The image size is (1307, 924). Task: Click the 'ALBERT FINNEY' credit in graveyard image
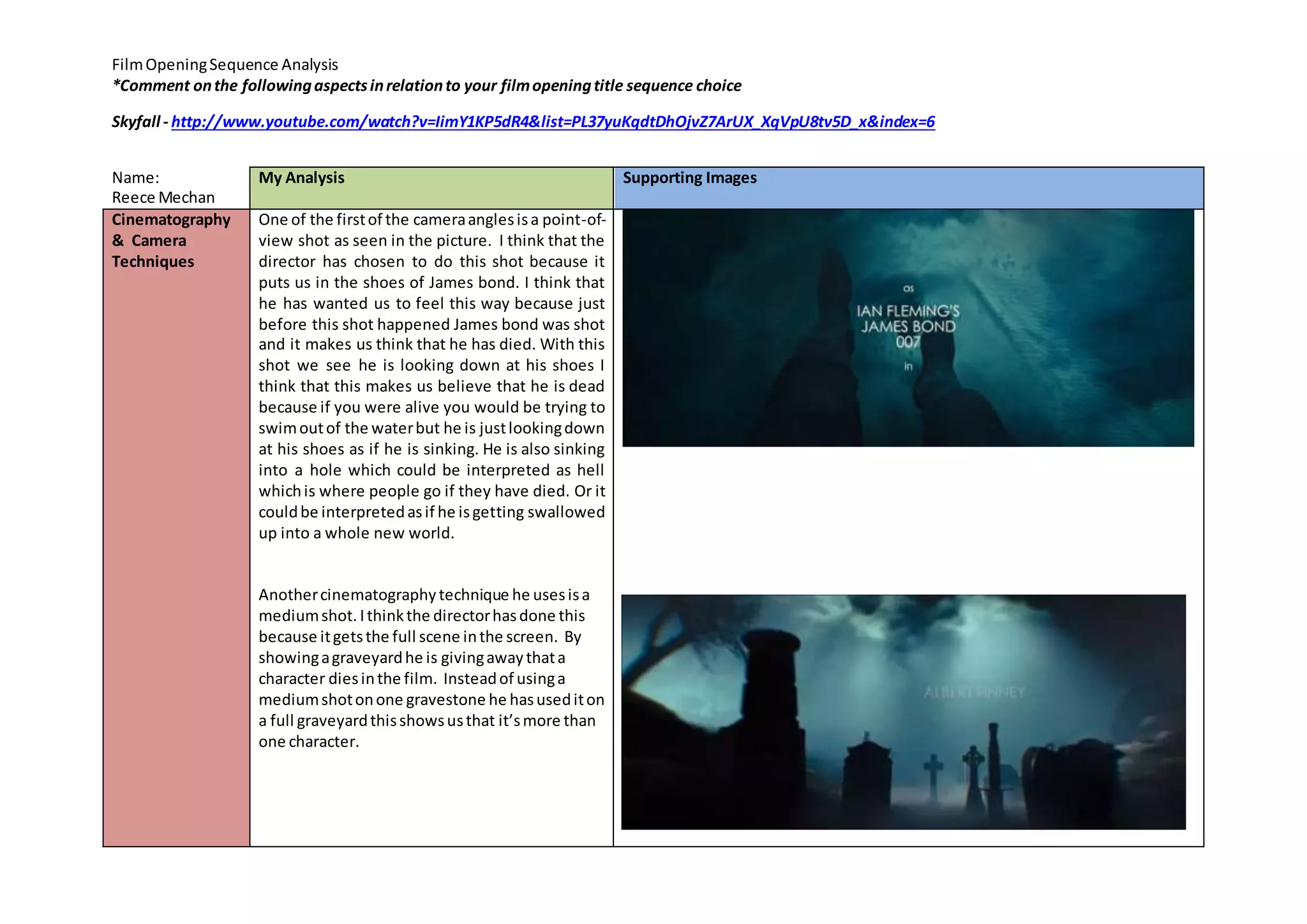point(974,692)
